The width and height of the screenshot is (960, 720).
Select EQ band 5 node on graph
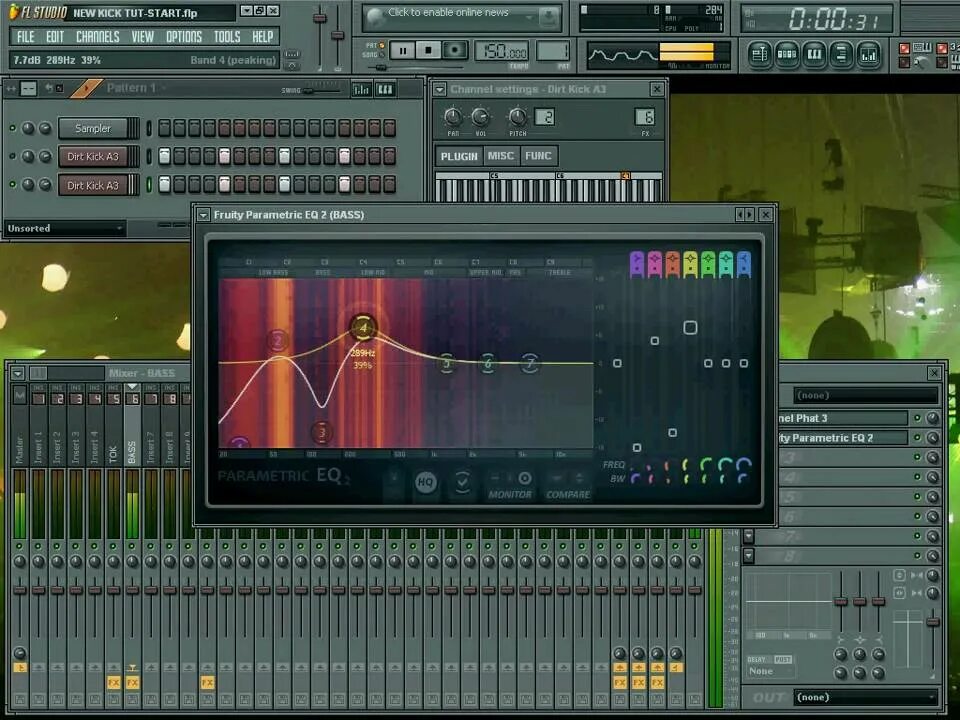[447, 364]
